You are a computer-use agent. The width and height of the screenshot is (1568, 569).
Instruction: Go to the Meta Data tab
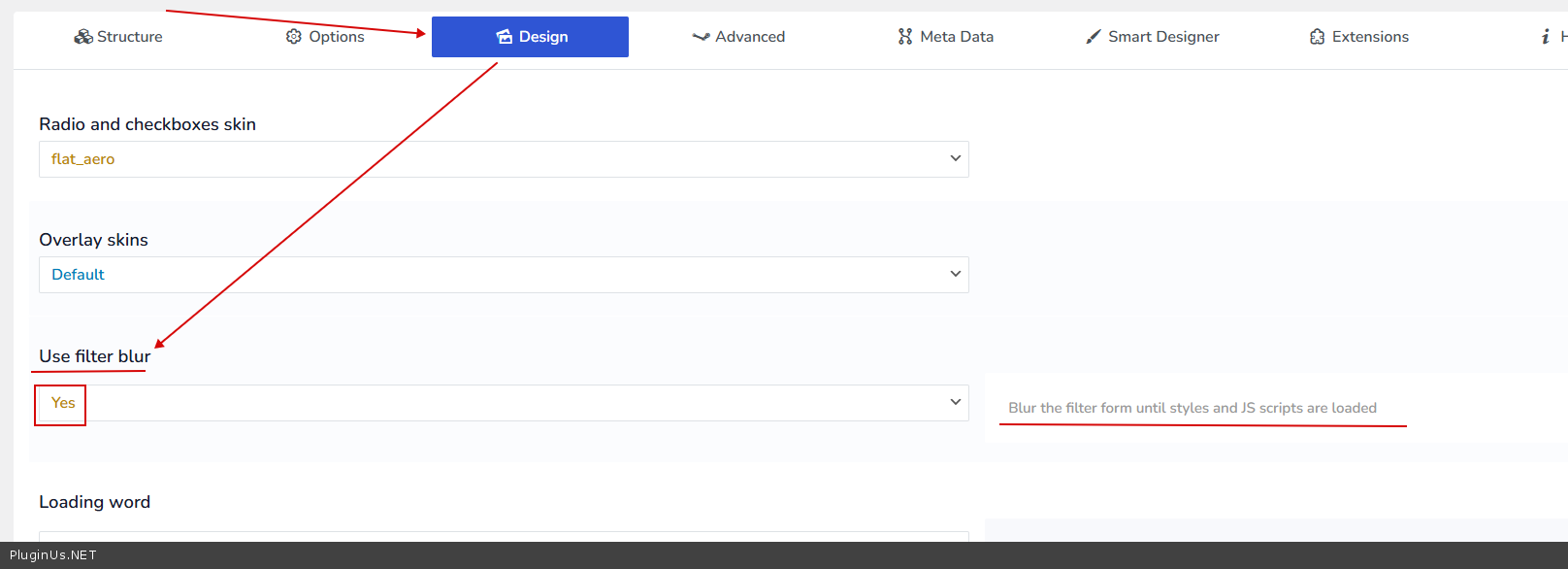[956, 37]
